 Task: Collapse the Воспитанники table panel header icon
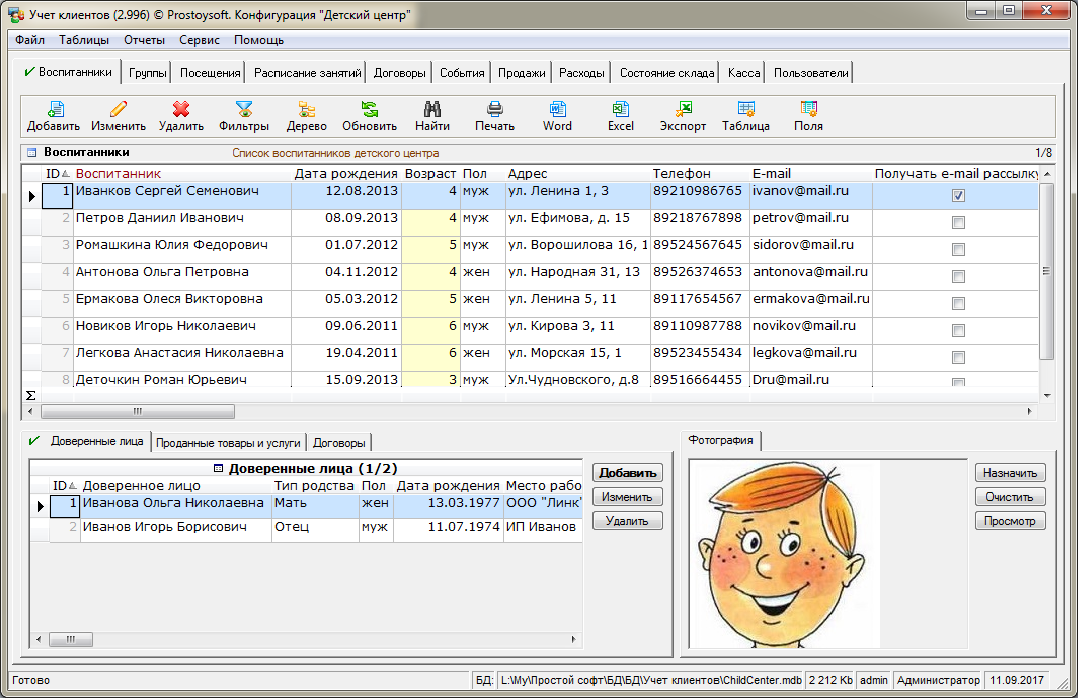point(31,153)
